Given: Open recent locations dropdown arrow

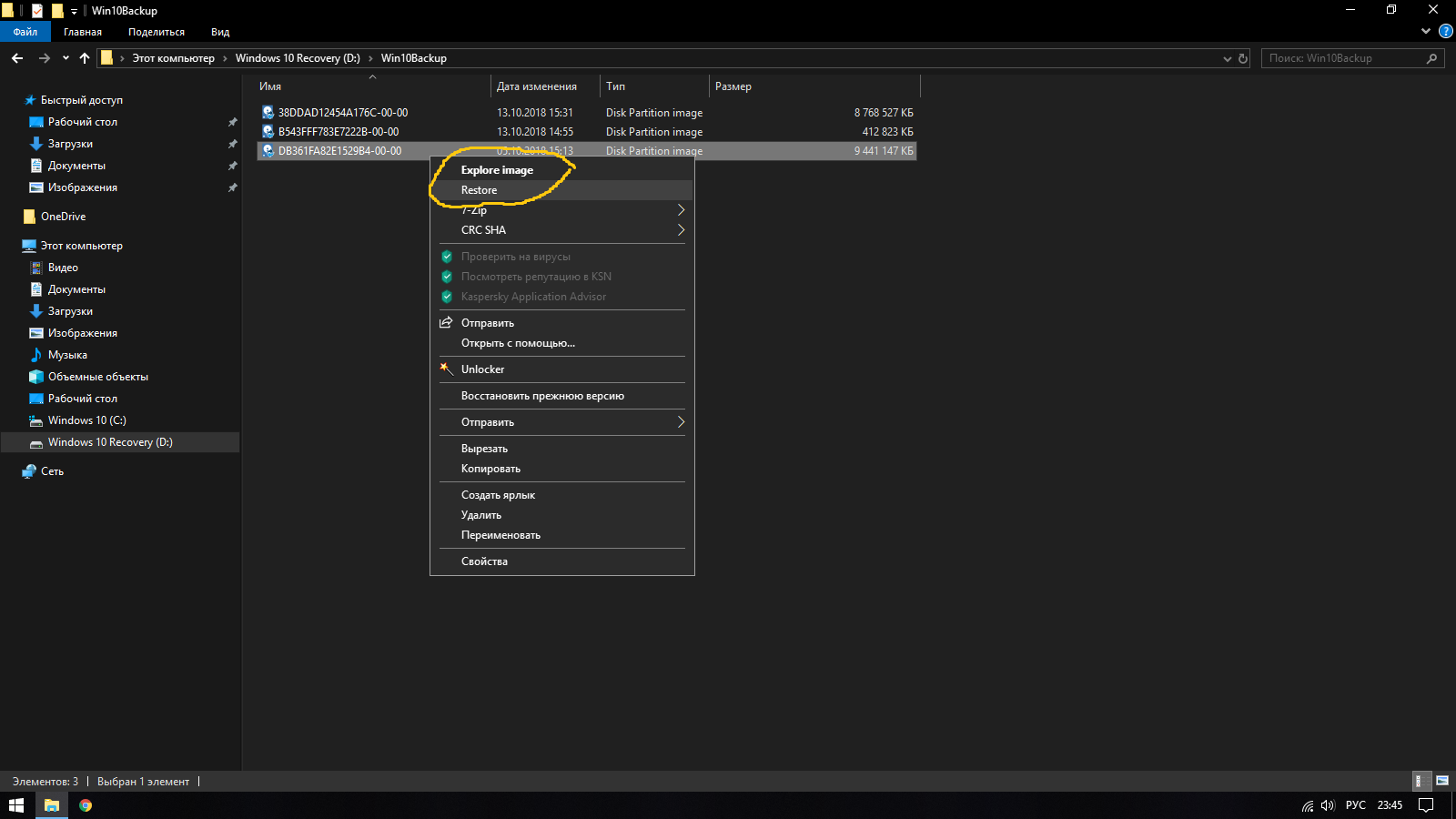Looking at the screenshot, I should pyautogui.click(x=66, y=58).
